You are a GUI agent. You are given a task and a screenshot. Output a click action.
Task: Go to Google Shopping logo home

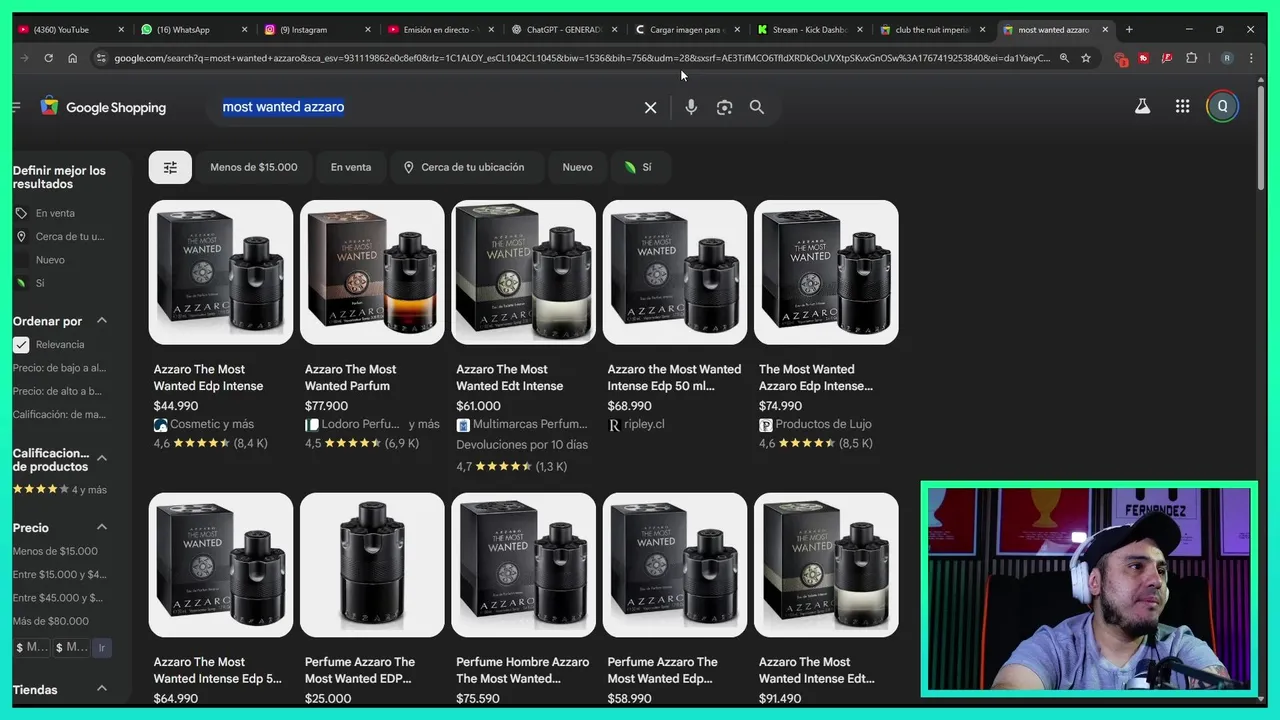103,107
